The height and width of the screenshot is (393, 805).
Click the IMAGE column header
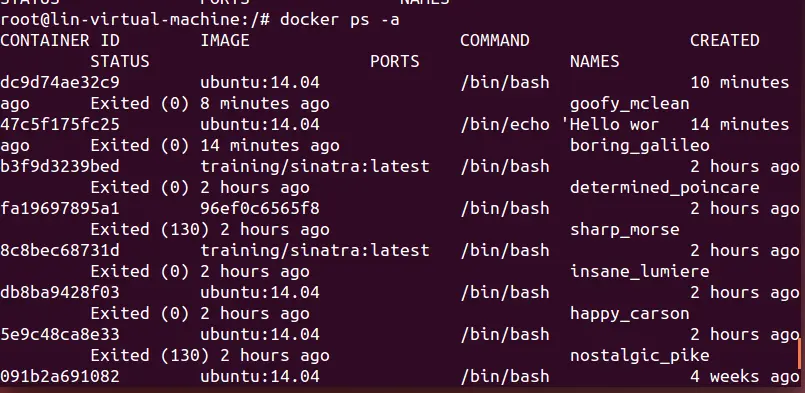point(225,41)
